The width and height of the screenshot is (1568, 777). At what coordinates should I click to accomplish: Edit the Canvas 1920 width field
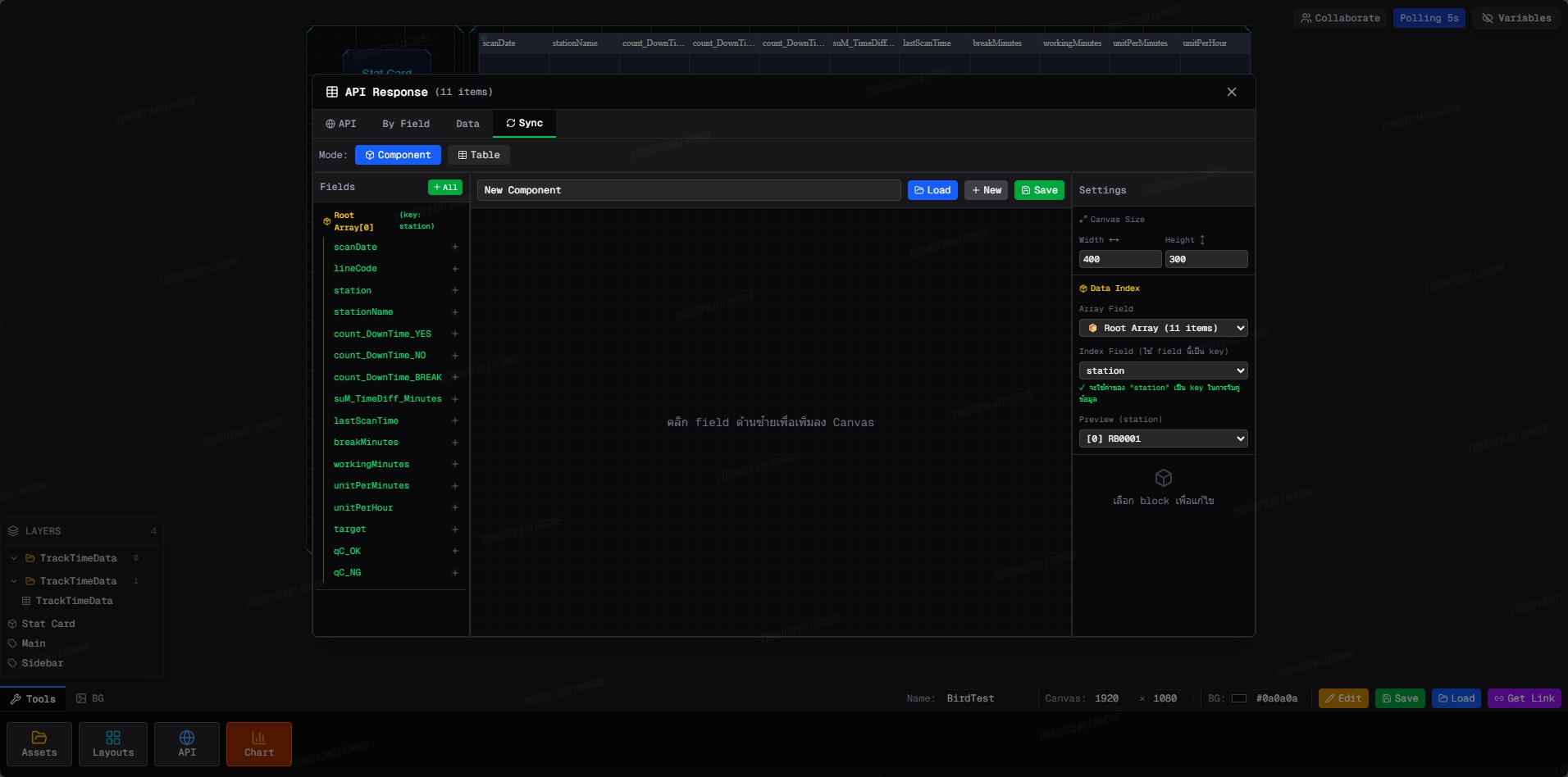tap(1111, 698)
